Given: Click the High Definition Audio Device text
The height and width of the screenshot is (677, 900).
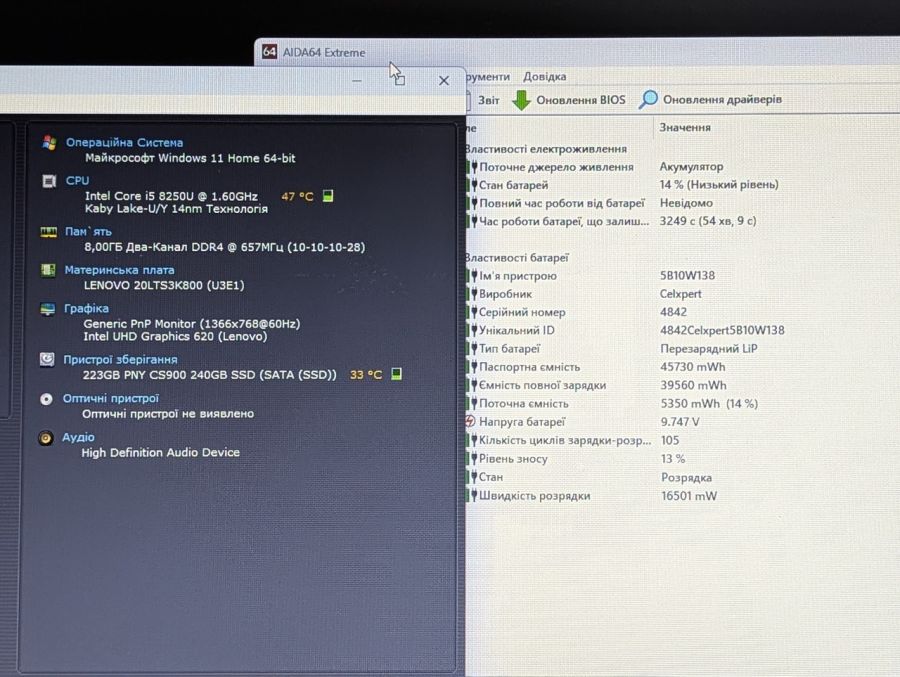Looking at the screenshot, I should [x=161, y=452].
